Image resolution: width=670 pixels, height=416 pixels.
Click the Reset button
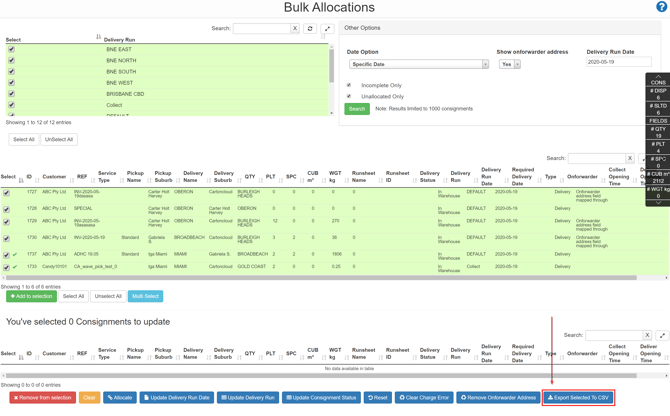(x=378, y=398)
